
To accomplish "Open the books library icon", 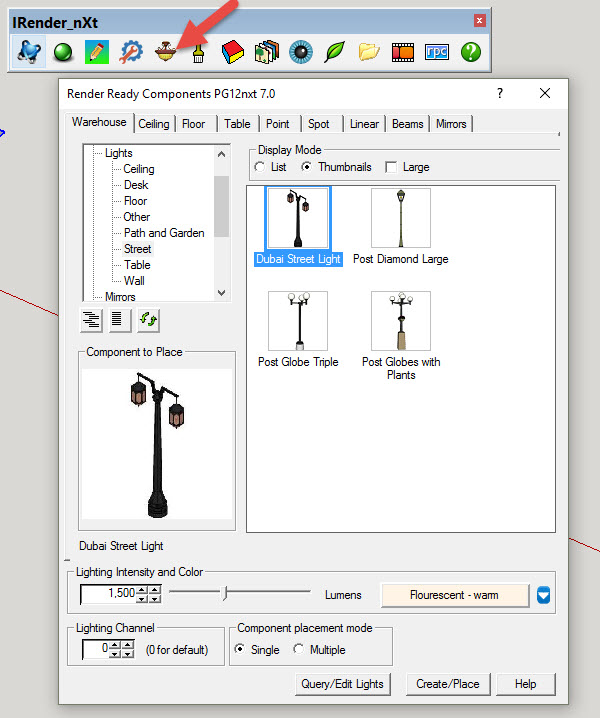I will tap(267, 52).
